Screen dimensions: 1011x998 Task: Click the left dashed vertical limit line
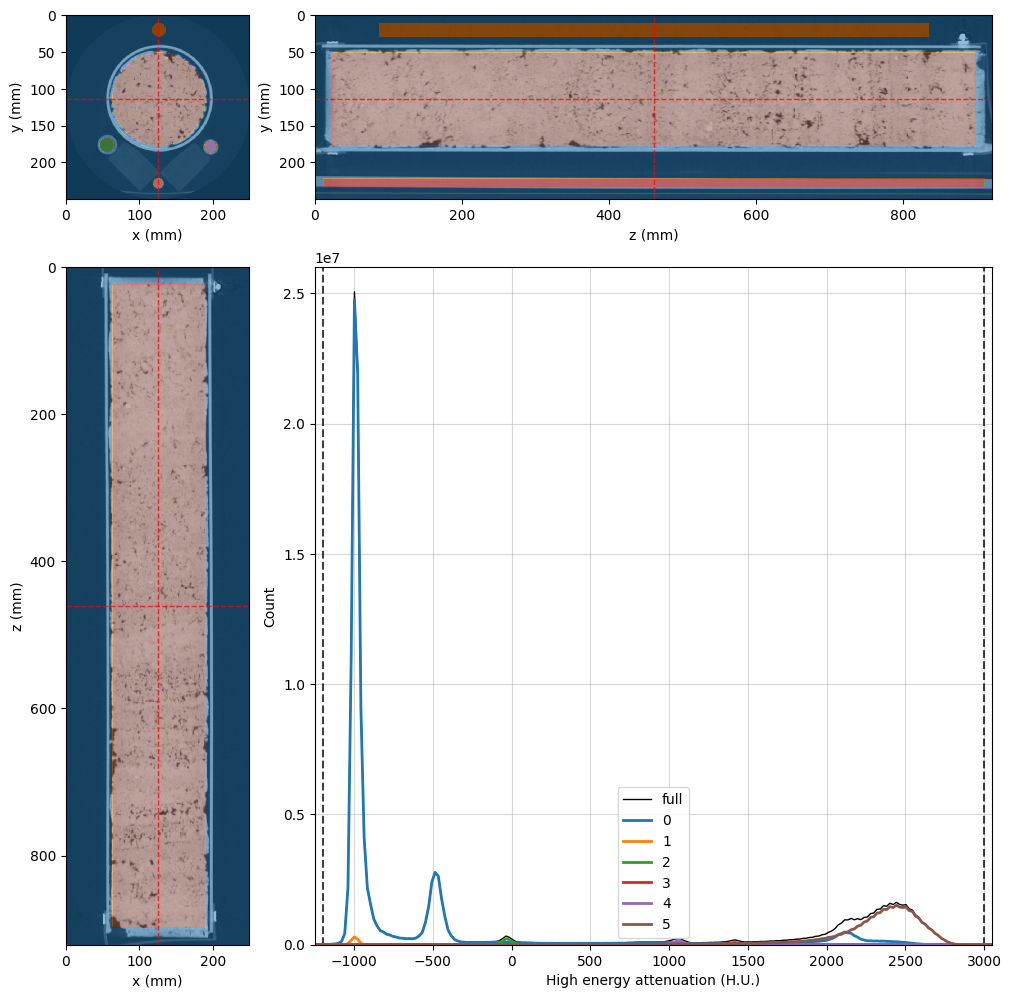coord(323,606)
